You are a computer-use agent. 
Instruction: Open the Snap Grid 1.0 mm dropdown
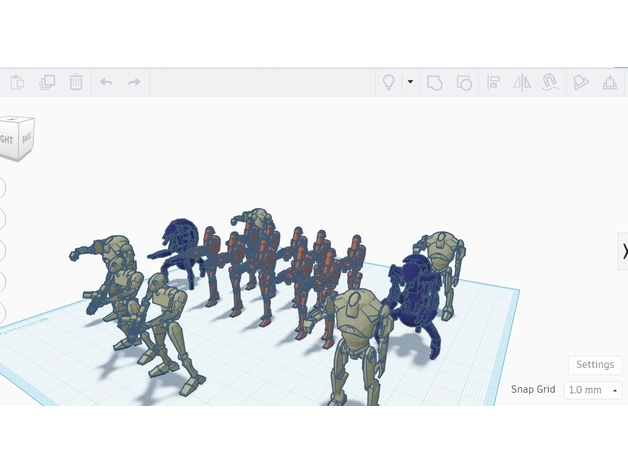coord(592,390)
